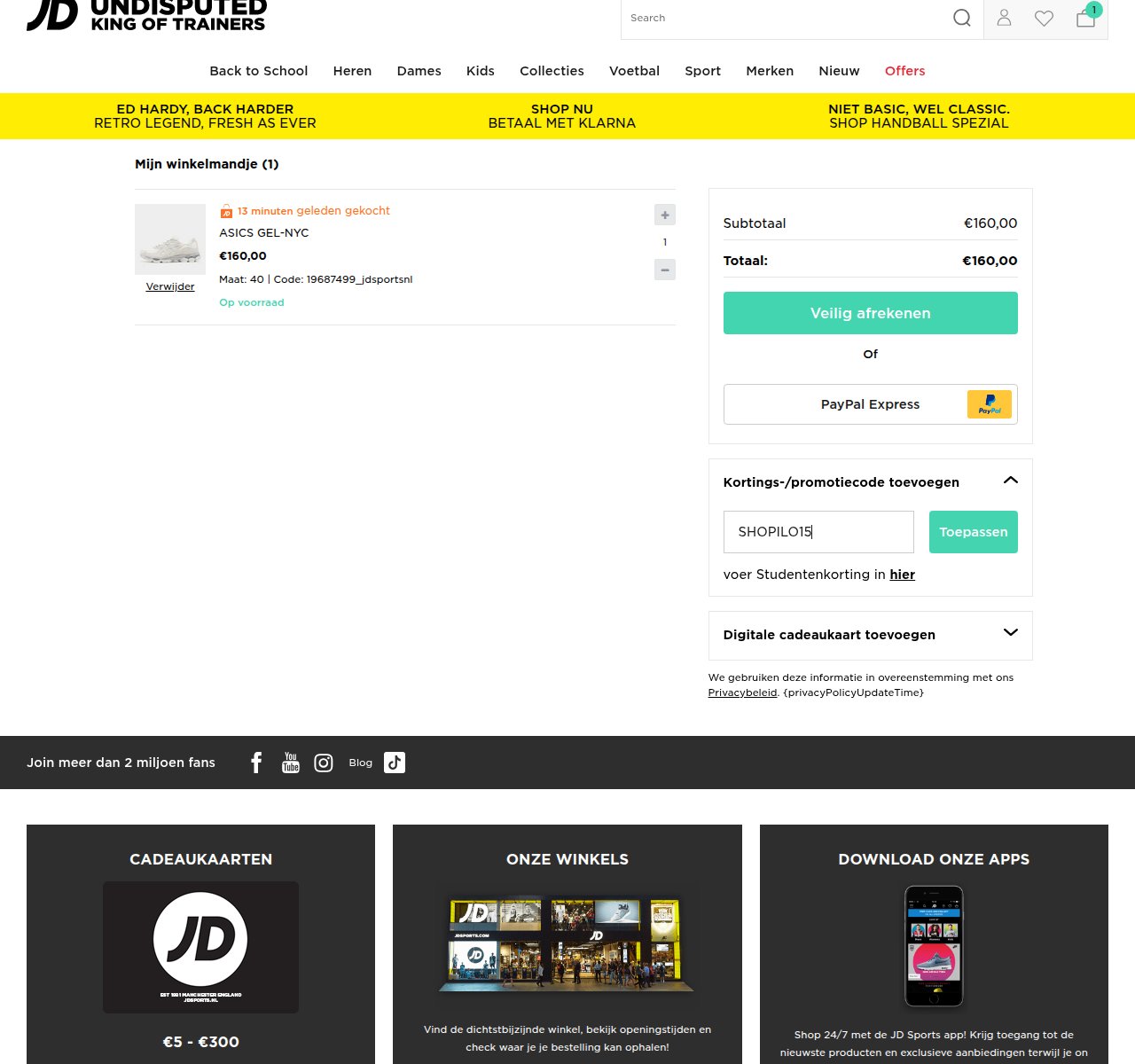1135x1064 pixels.
Task: Open Back to School menu
Action: pyautogui.click(x=259, y=71)
